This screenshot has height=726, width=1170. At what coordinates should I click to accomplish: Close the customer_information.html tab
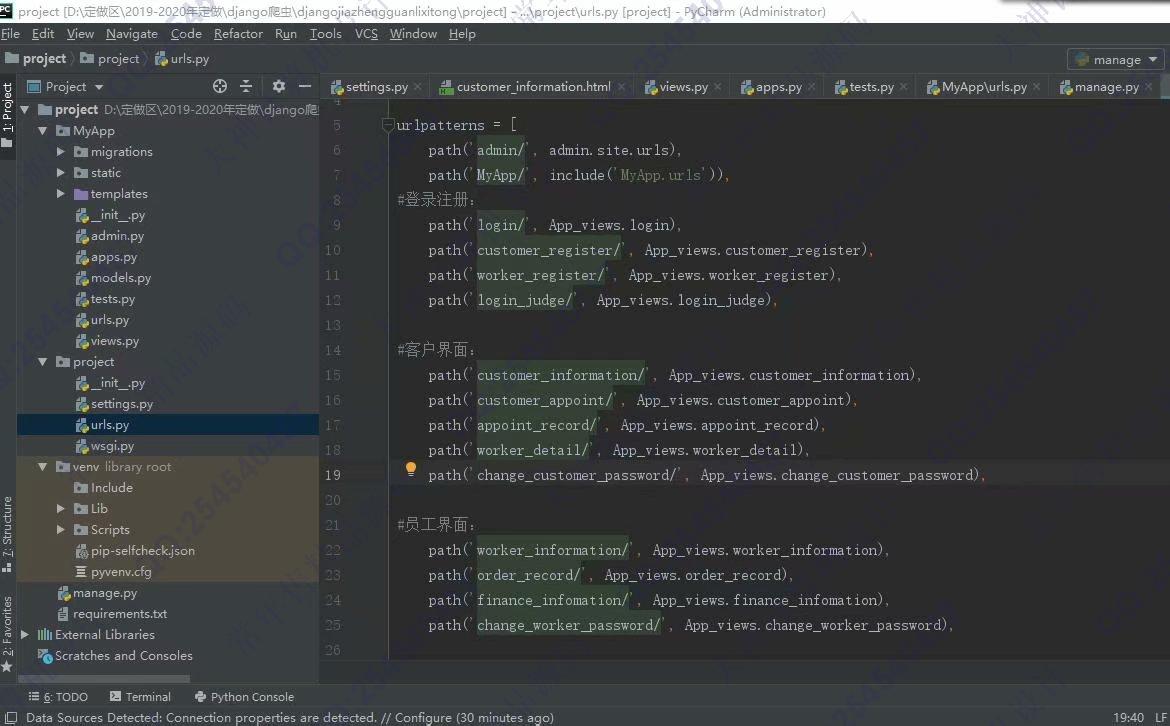click(x=621, y=87)
